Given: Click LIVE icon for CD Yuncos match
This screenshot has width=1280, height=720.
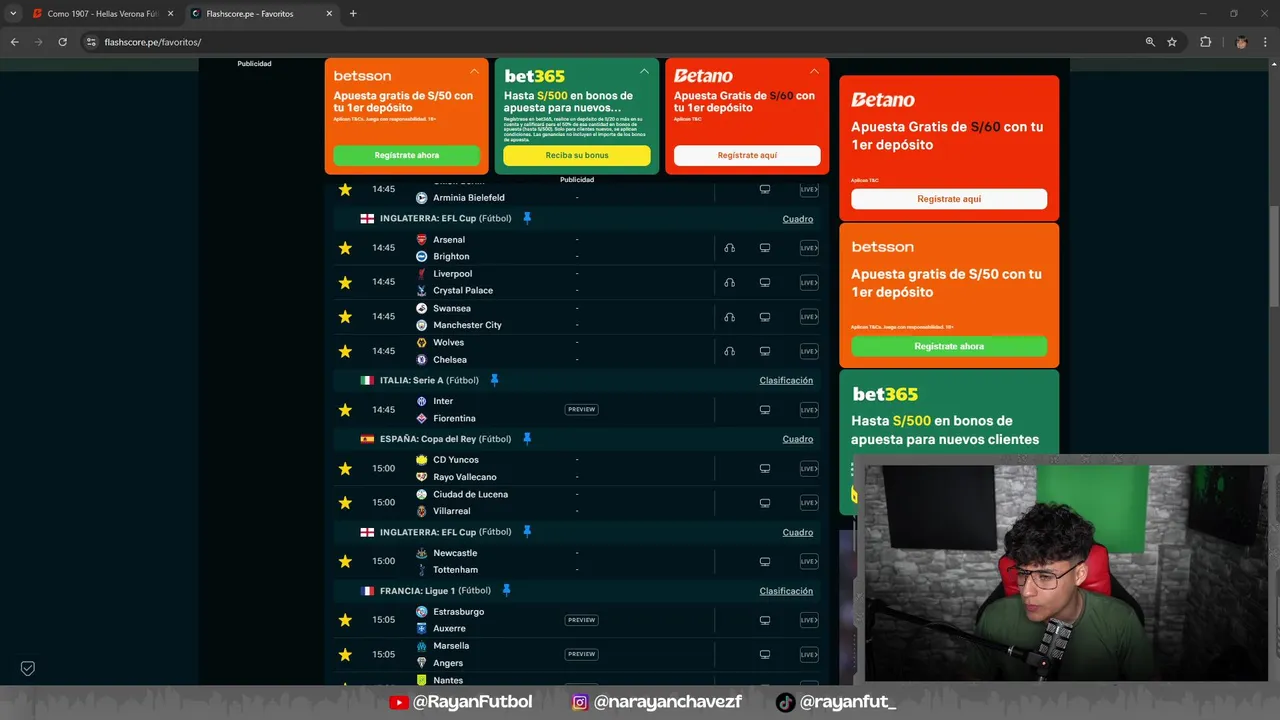Looking at the screenshot, I should tap(809, 468).
